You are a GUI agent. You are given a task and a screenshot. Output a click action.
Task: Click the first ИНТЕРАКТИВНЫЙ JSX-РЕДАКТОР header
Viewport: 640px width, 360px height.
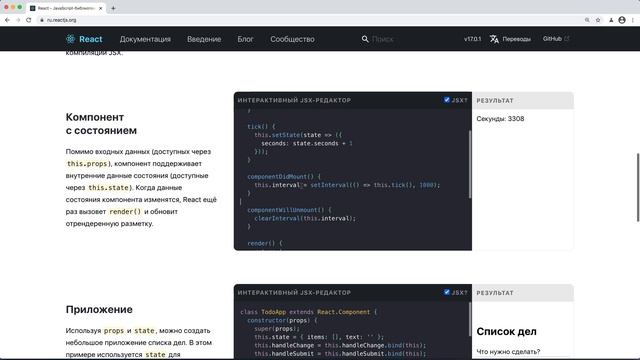point(294,100)
